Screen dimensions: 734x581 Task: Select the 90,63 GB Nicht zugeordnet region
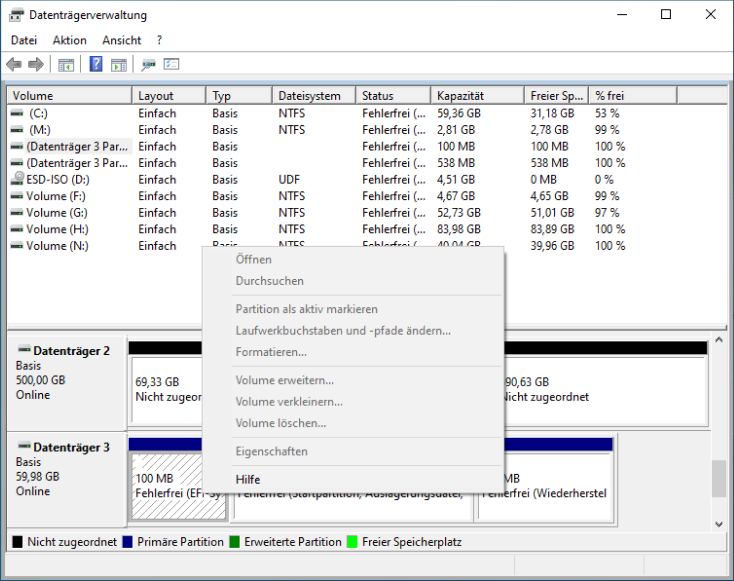[x=605, y=382]
